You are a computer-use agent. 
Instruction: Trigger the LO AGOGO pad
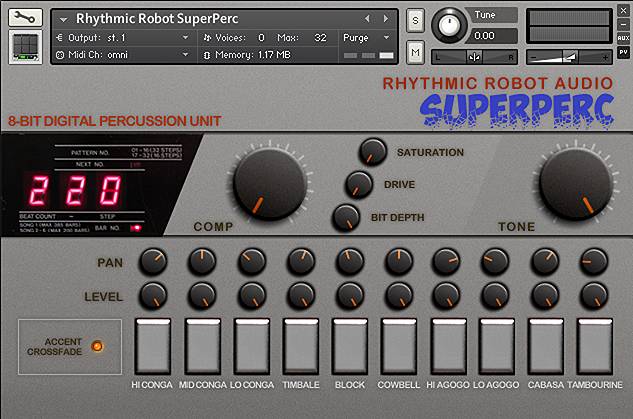(x=497, y=346)
